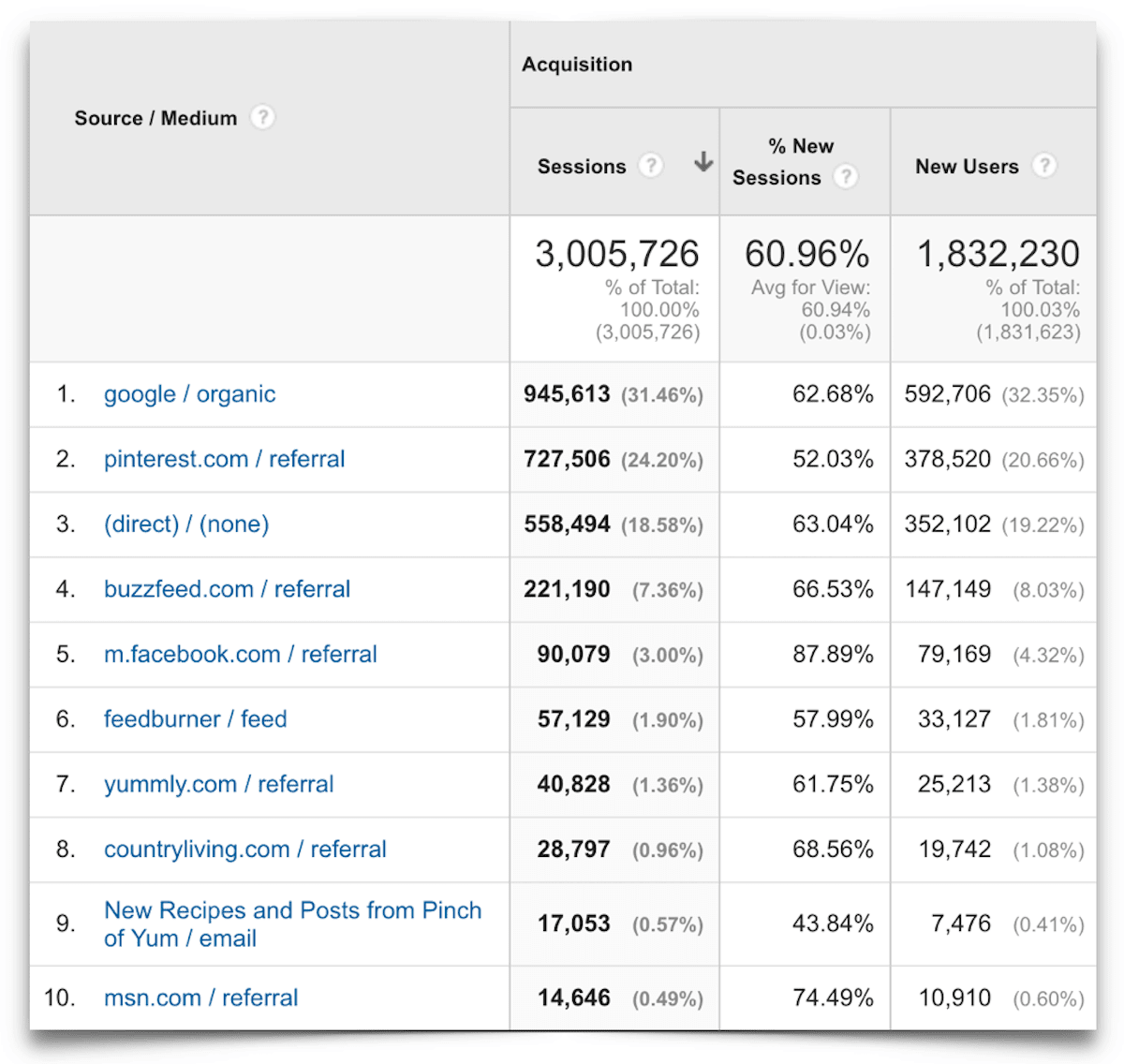
Task: Click the Acquisition group header
Action: click(x=577, y=64)
